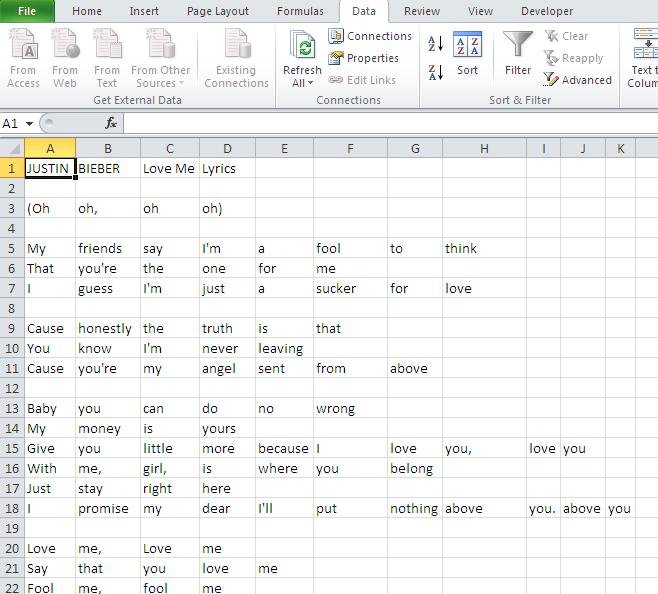Select cell G16 containing belong

coord(415,468)
